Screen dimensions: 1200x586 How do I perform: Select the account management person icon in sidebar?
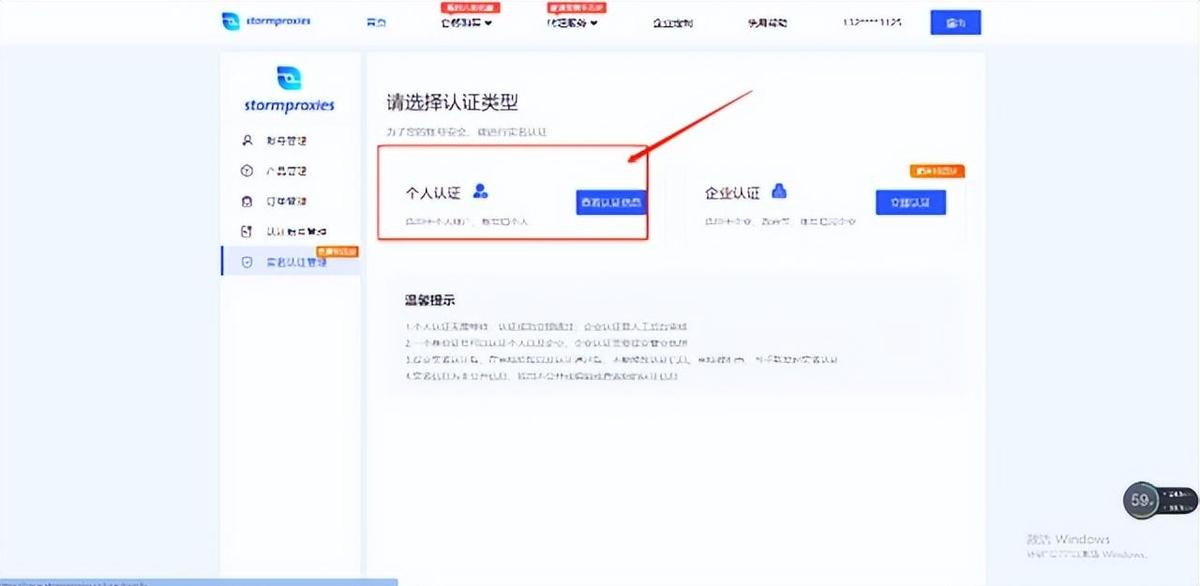coord(247,140)
